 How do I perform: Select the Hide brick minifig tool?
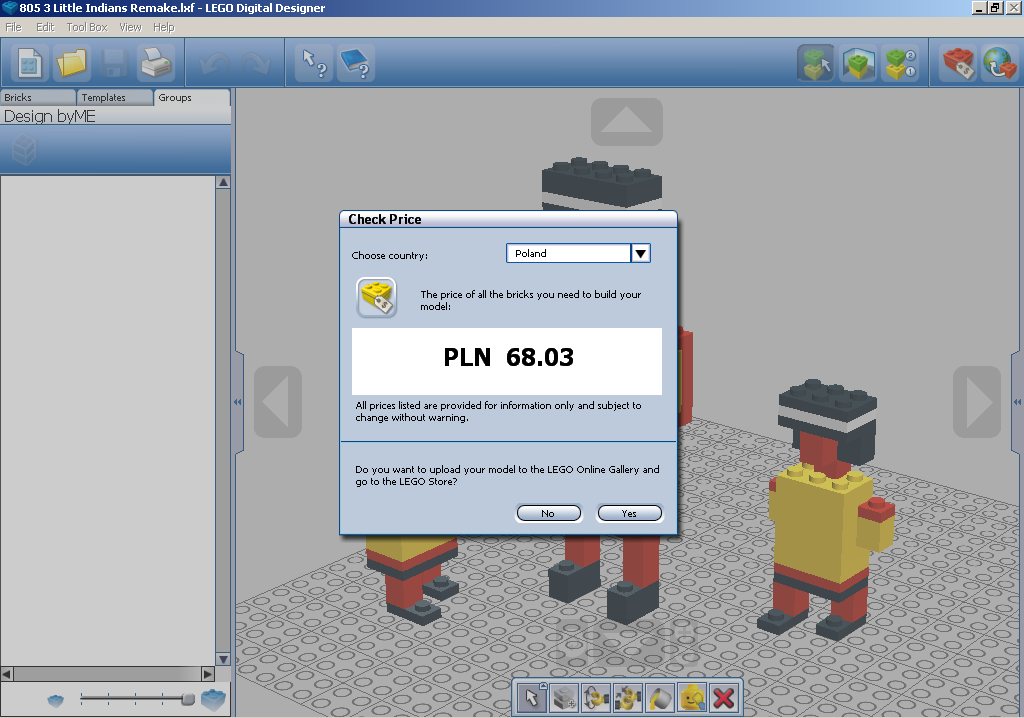coord(692,698)
